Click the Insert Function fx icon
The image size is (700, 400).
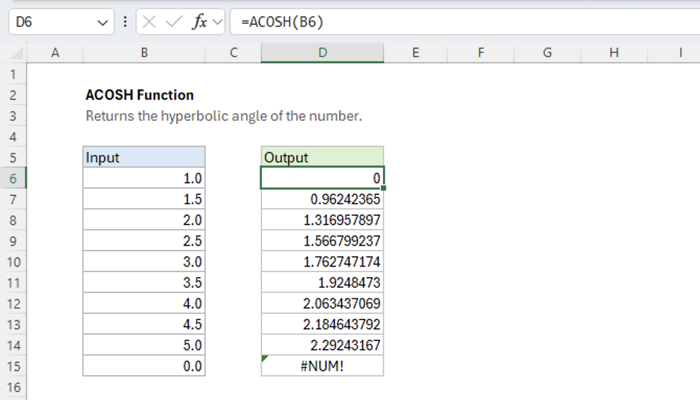(200, 21)
